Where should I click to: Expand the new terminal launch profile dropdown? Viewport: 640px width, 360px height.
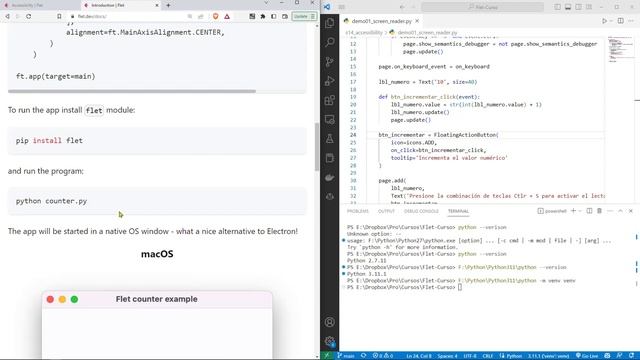580,211
